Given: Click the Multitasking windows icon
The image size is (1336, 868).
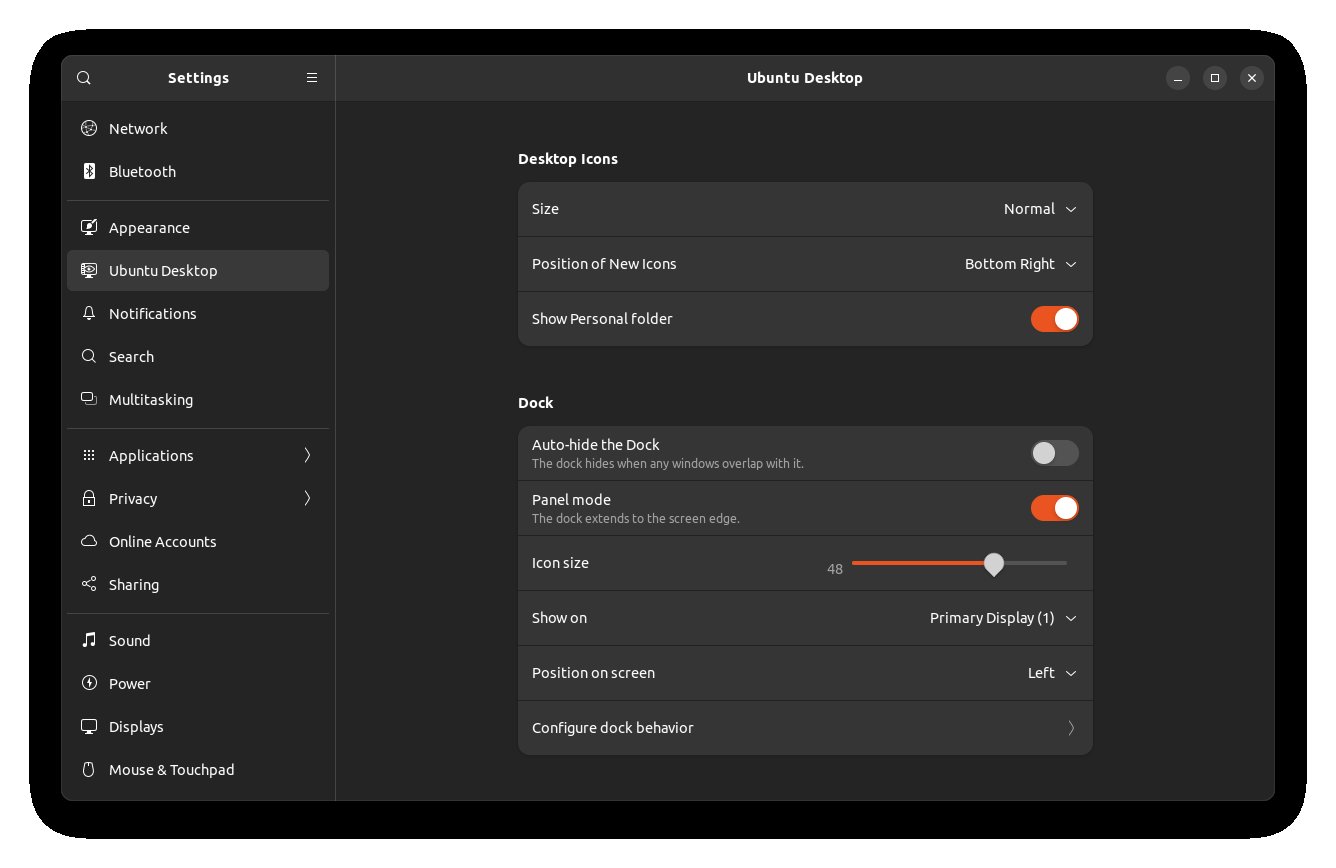Looking at the screenshot, I should [x=89, y=399].
